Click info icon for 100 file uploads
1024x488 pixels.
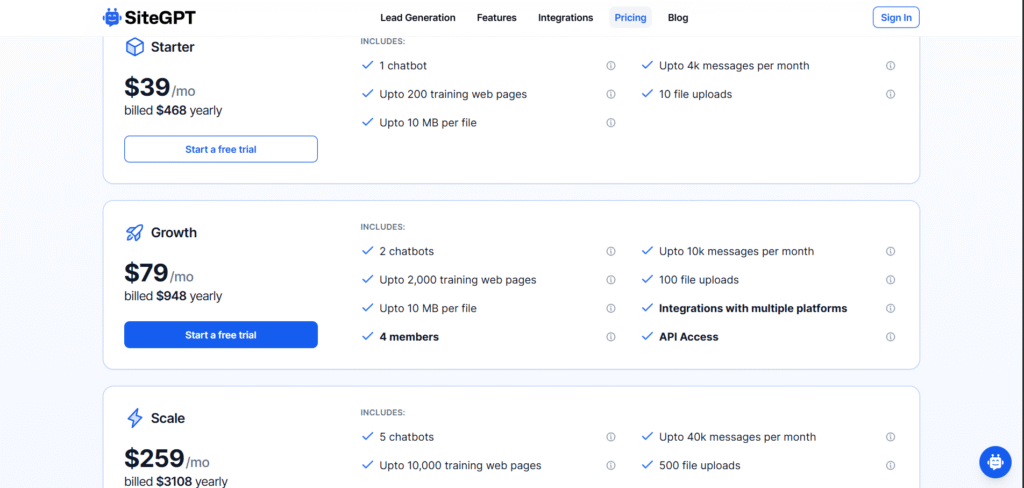[890, 280]
